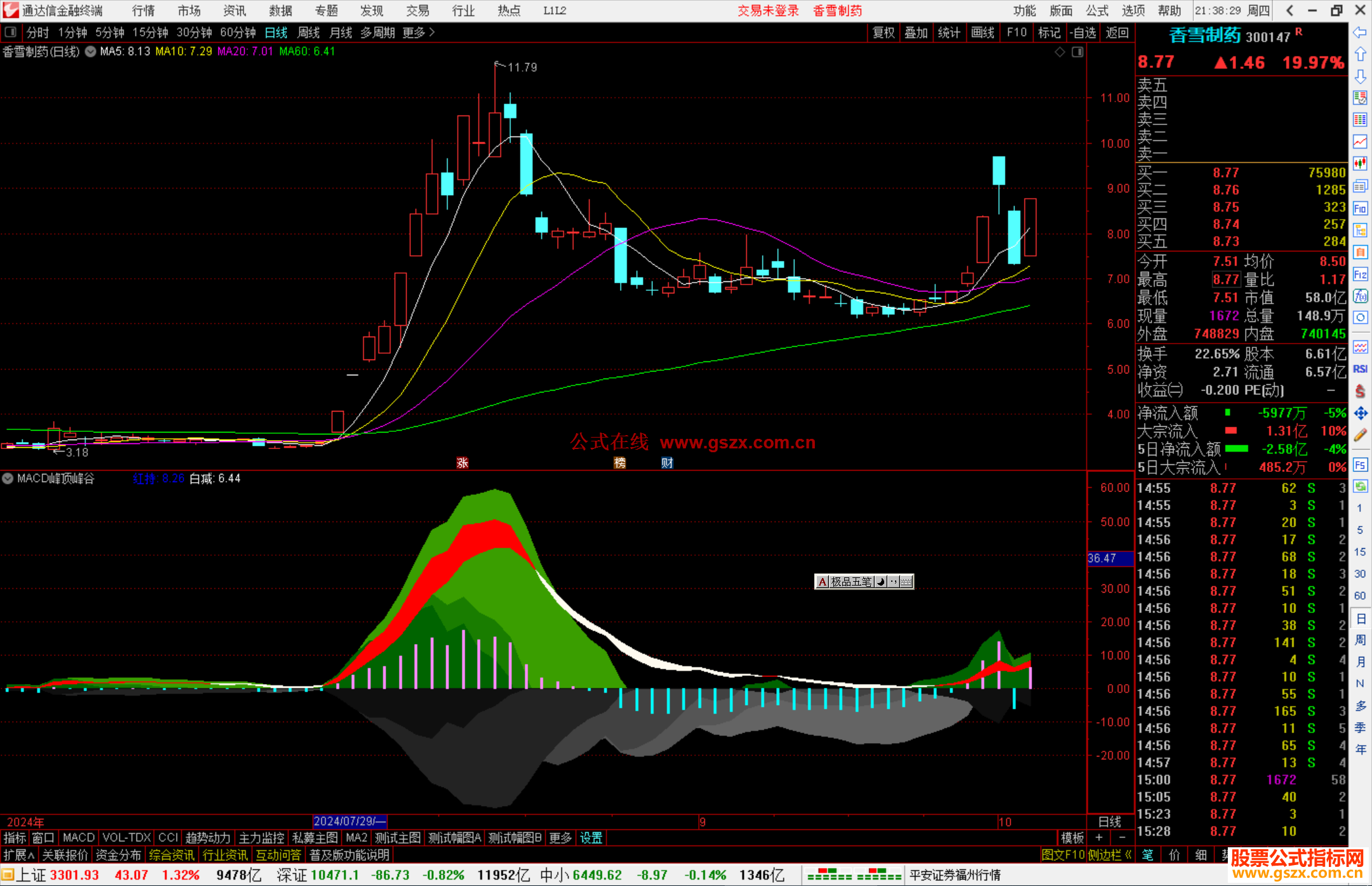The height and width of the screenshot is (886, 1372).
Task: Click the RSI indicator icon in sidebar
Action: tap(1360, 368)
